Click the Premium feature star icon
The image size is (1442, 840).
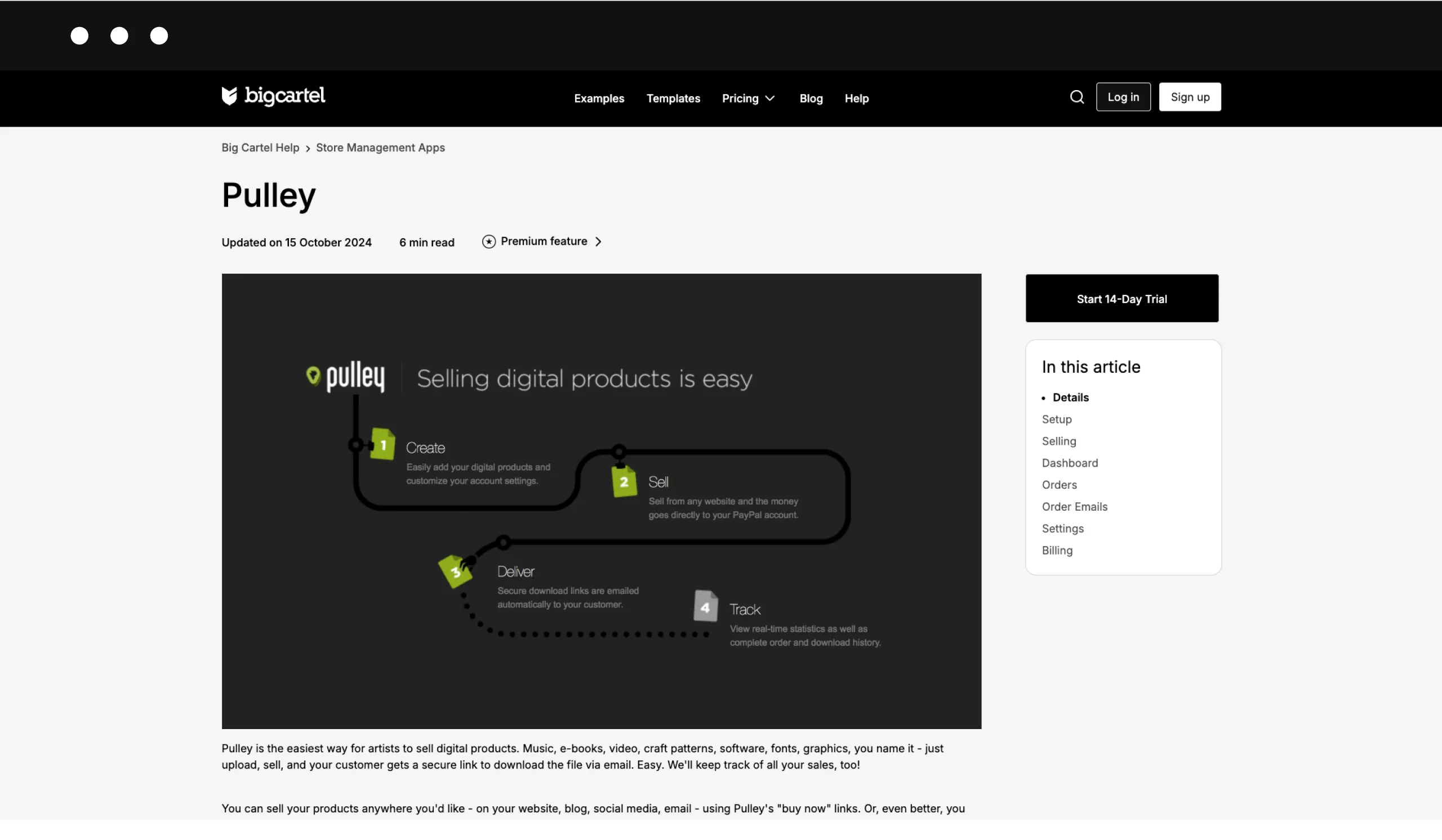[488, 242]
